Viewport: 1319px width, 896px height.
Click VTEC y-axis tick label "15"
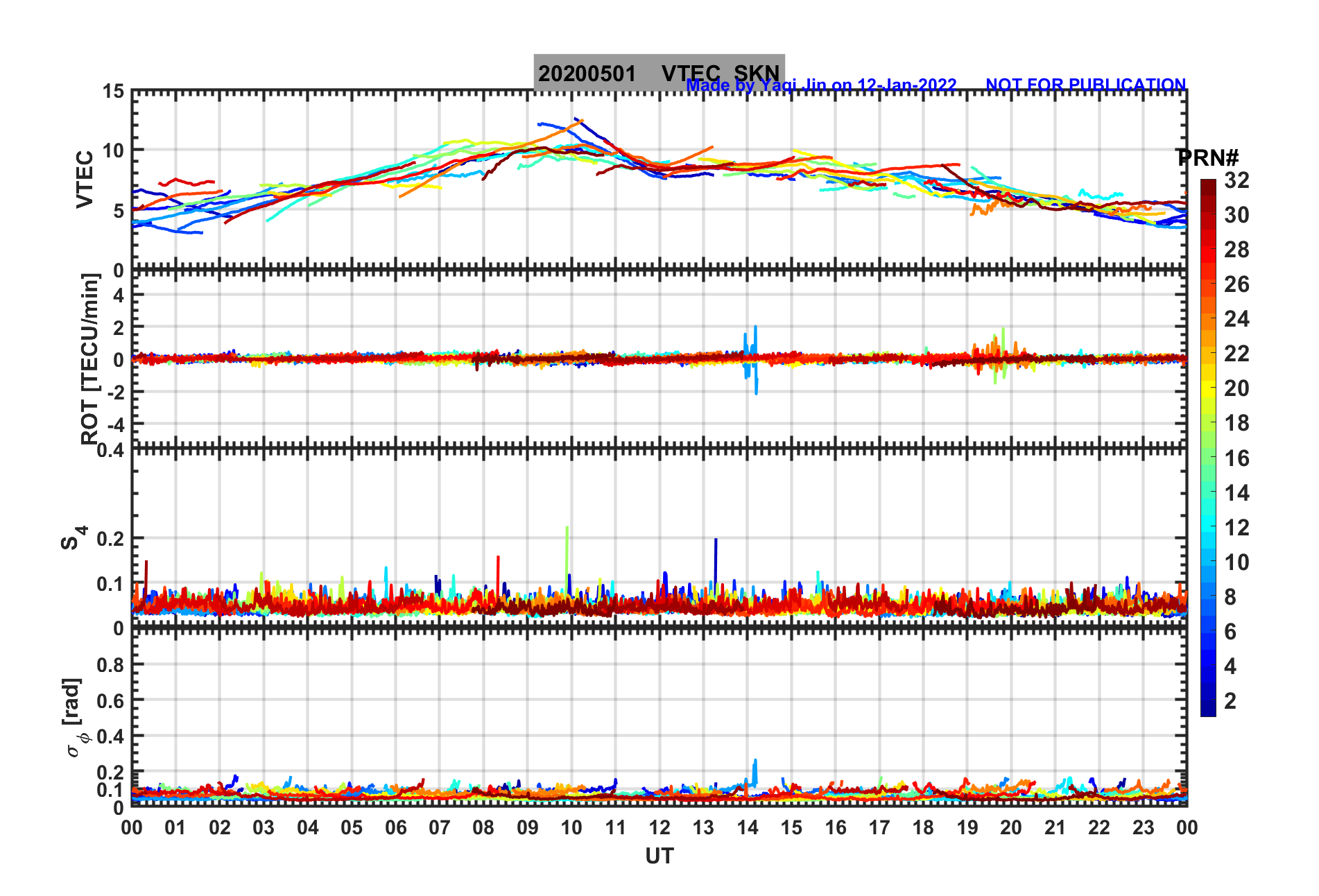click(x=113, y=92)
